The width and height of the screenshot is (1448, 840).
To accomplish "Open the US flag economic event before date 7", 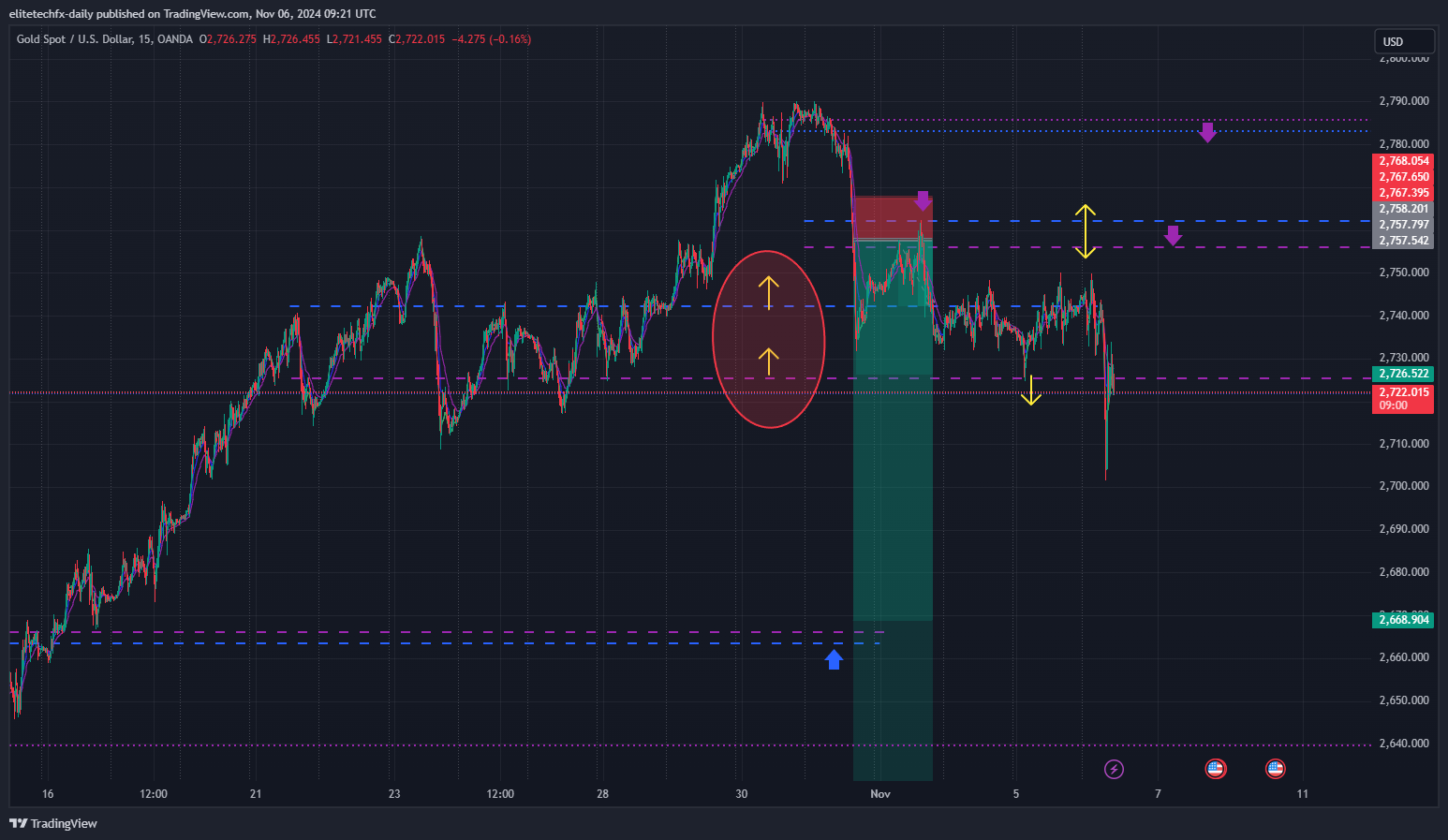I will [1215, 769].
